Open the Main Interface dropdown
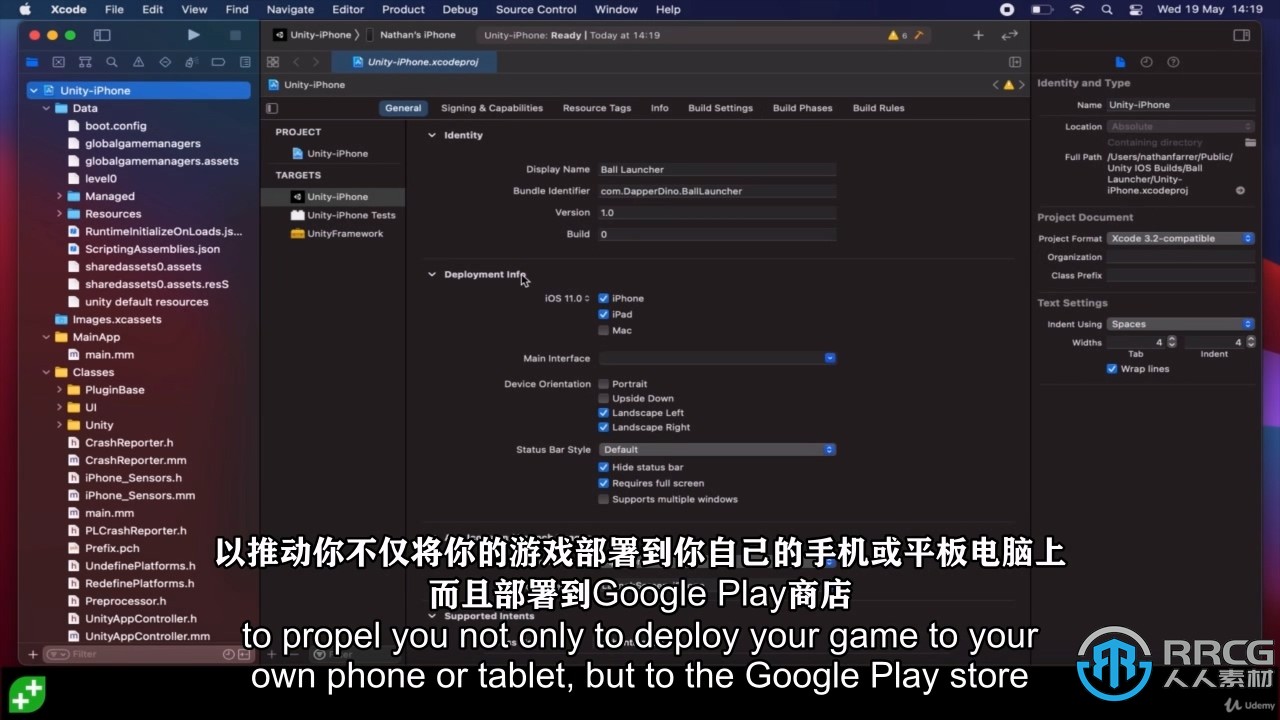 717,358
